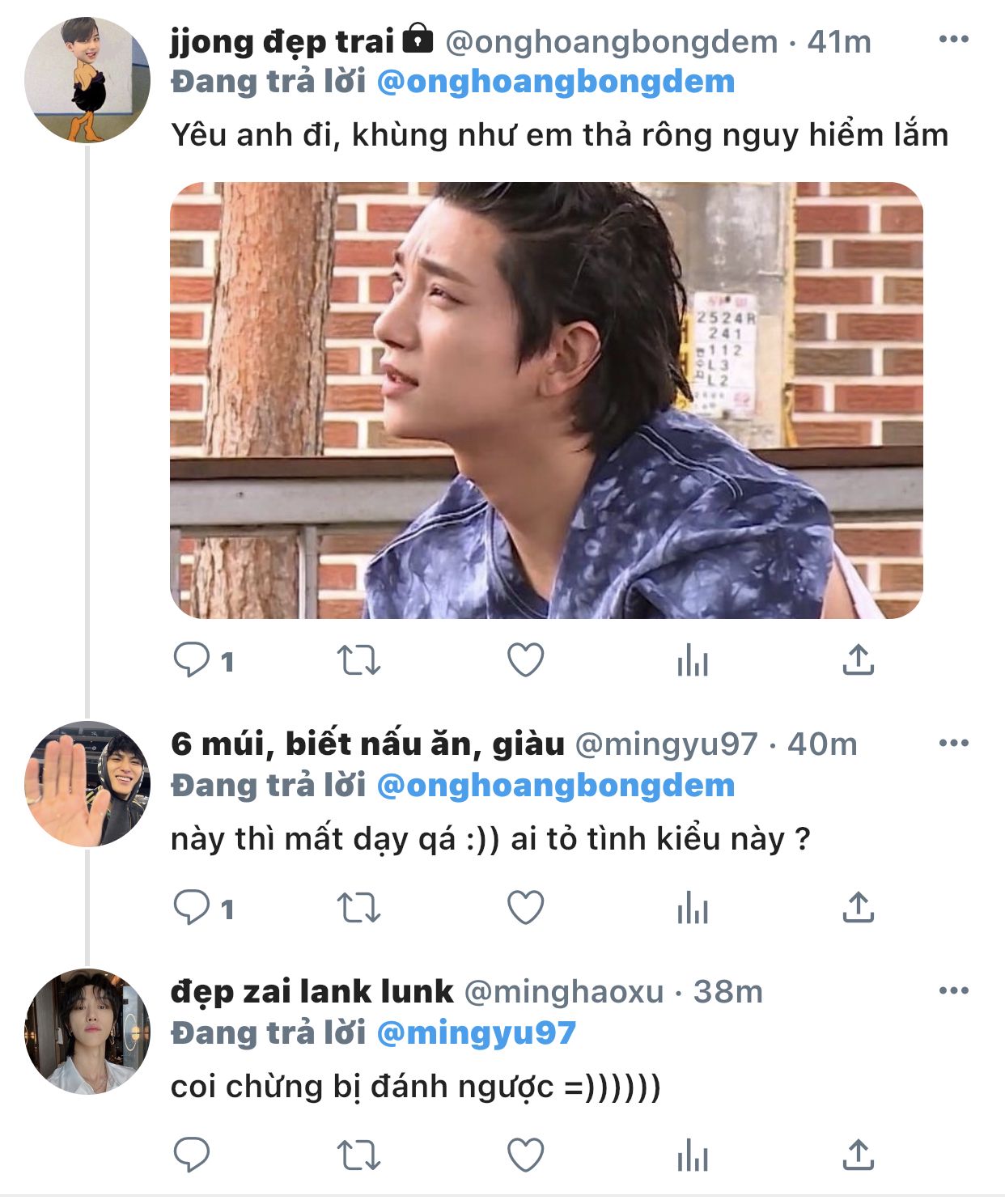Reply to the đẹp zai lank lunk tweet
This screenshot has height=1204, width=1005.
192,1155
